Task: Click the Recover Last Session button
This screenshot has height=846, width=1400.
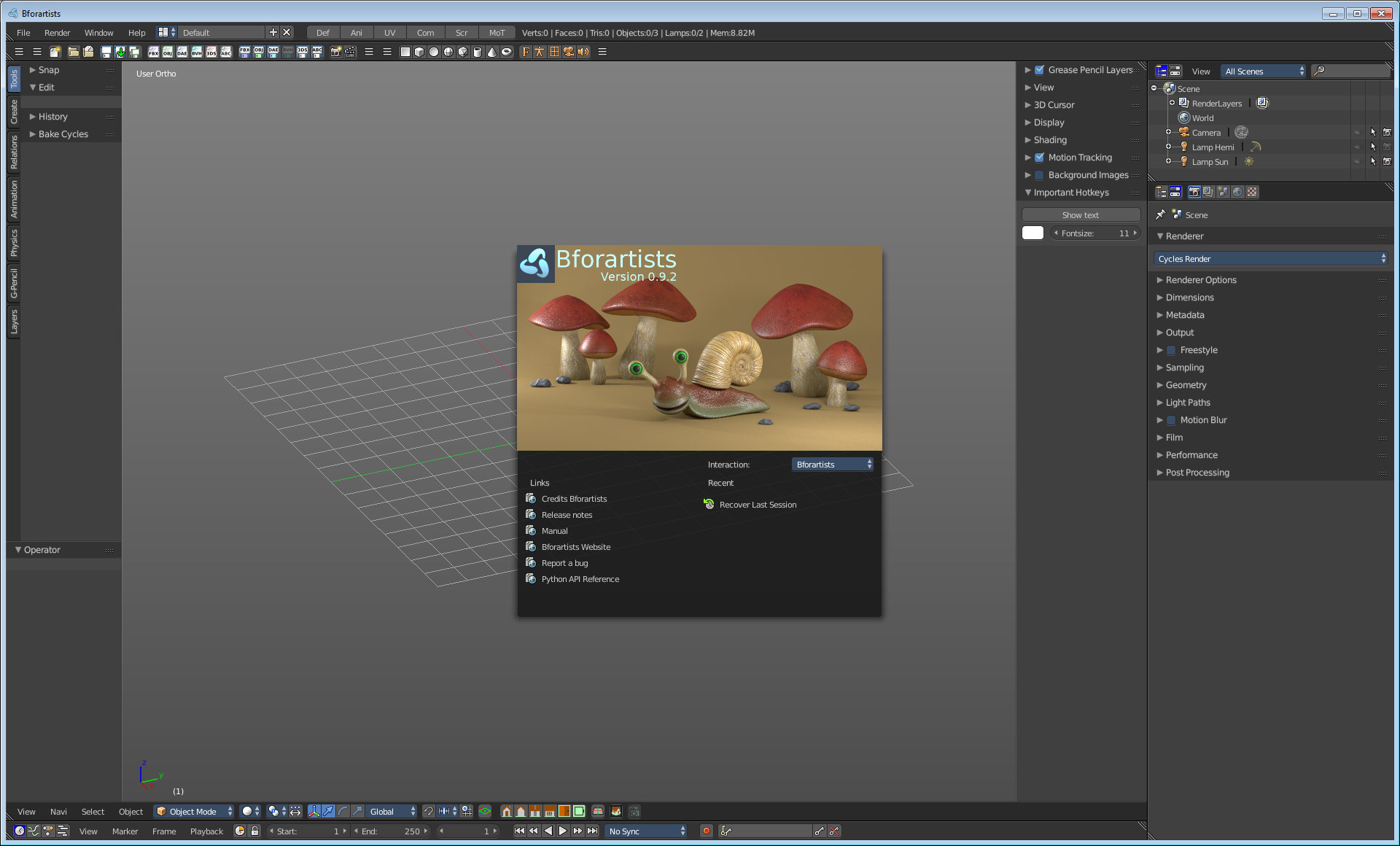Action: click(757, 504)
